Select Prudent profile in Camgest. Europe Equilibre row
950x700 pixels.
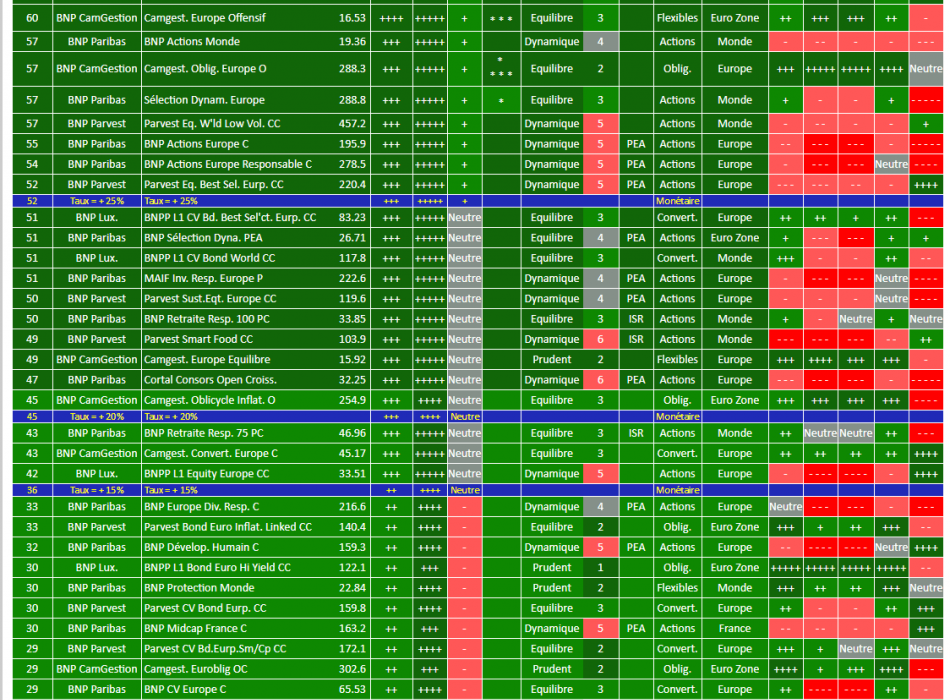(x=552, y=360)
